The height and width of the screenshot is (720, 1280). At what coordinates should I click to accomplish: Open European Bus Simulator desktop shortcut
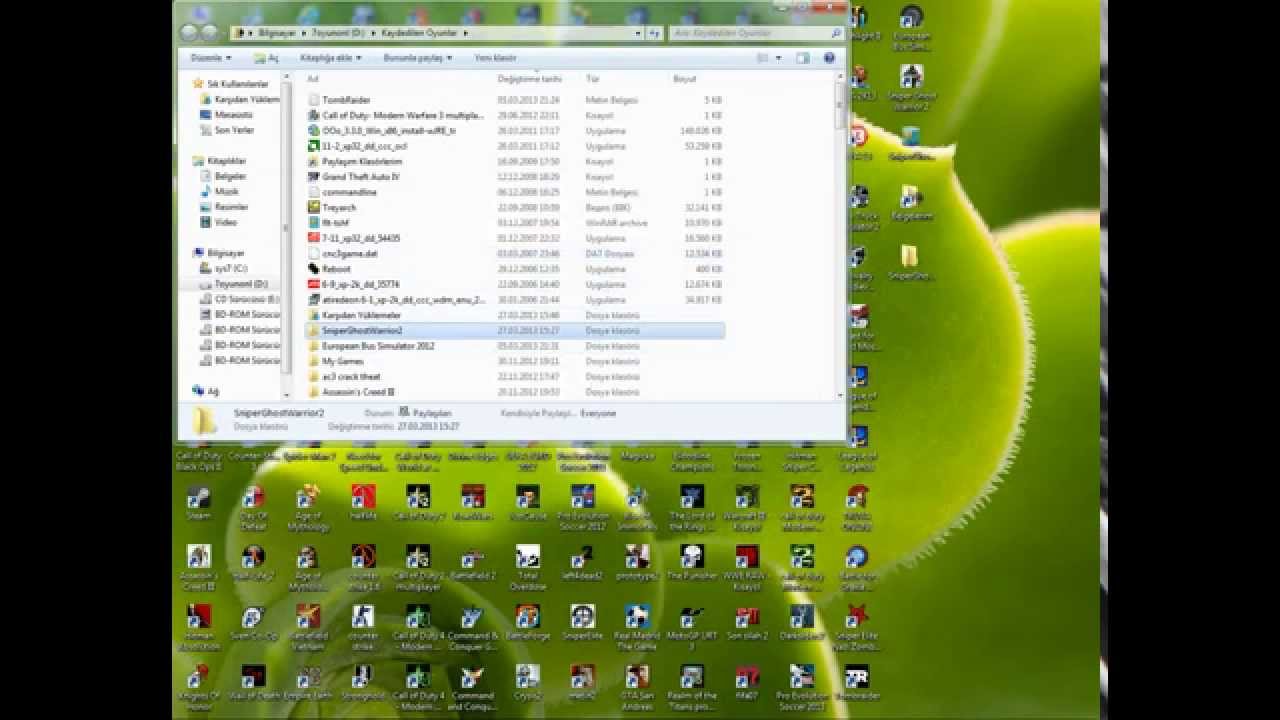(911, 30)
